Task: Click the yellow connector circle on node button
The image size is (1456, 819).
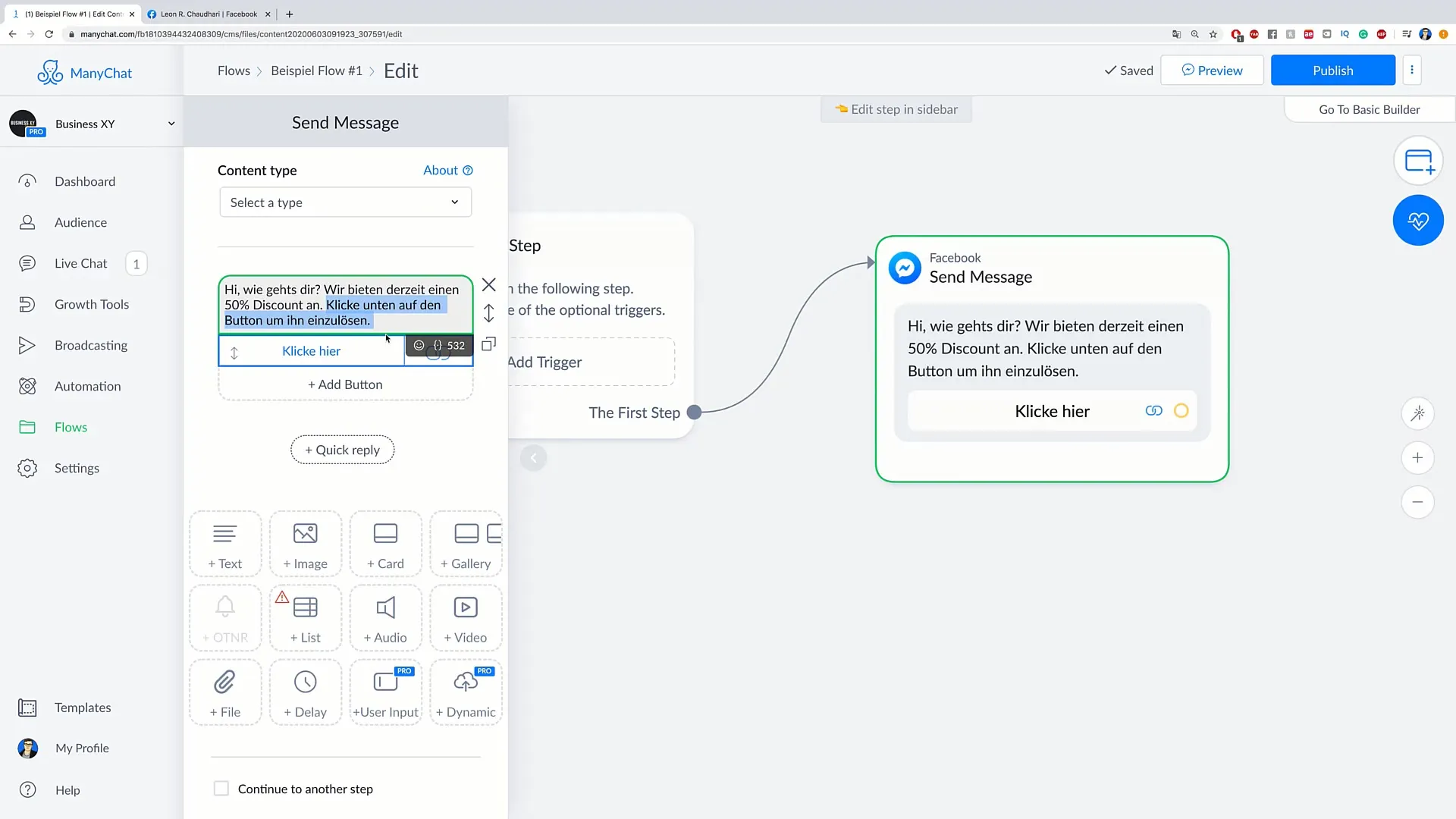Action: click(x=1181, y=411)
